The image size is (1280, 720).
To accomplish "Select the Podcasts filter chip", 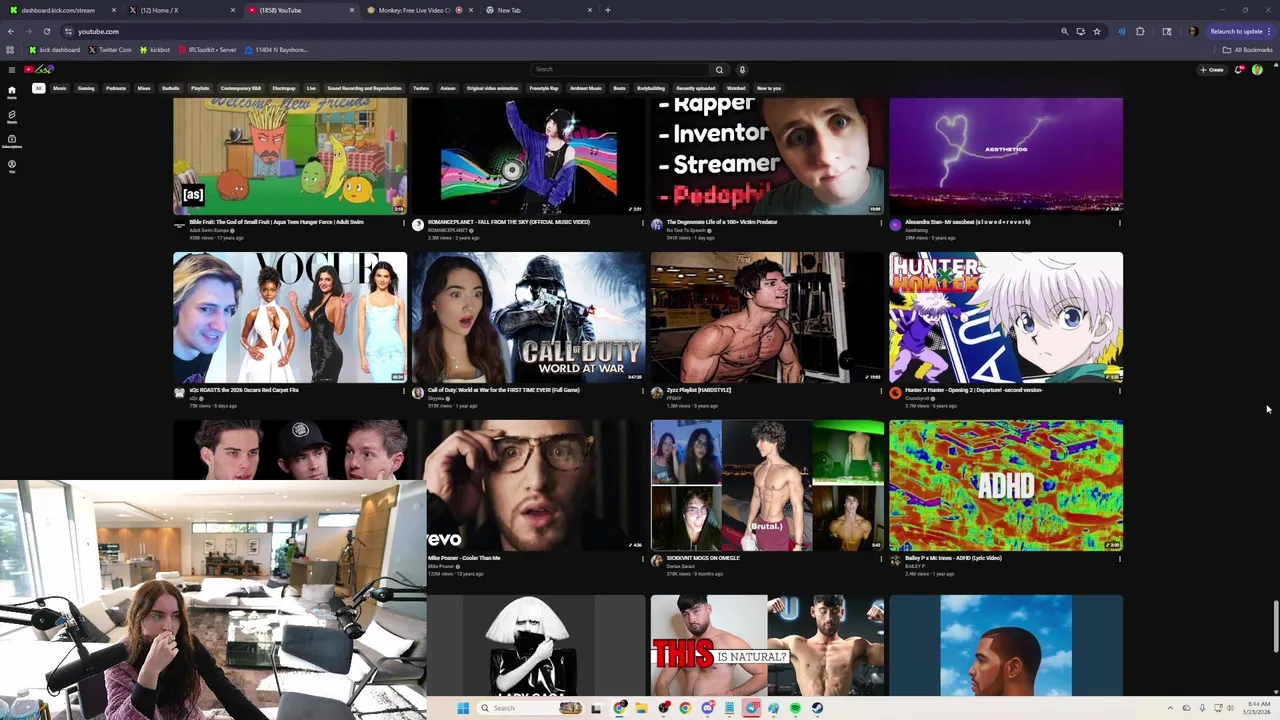I will pyautogui.click(x=116, y=88).
